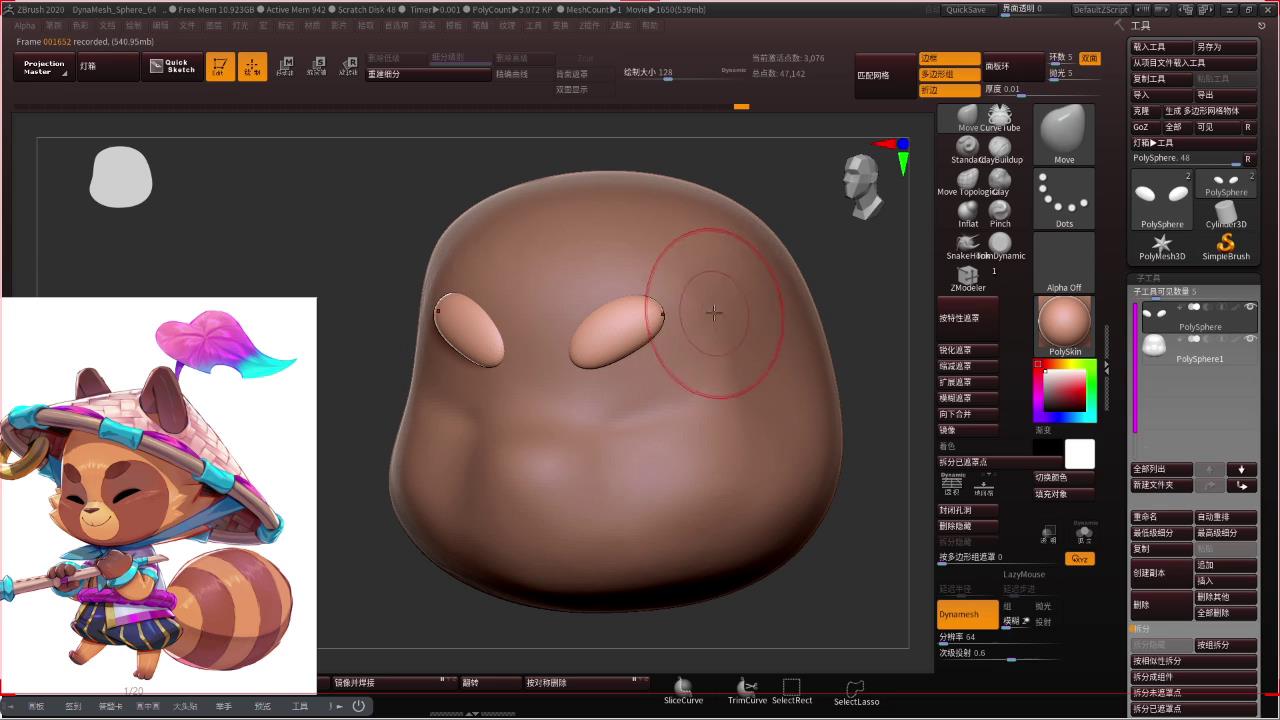Click the 载入工具 button
This screenshot has height=720, width=1280.
click(1162, 47)
